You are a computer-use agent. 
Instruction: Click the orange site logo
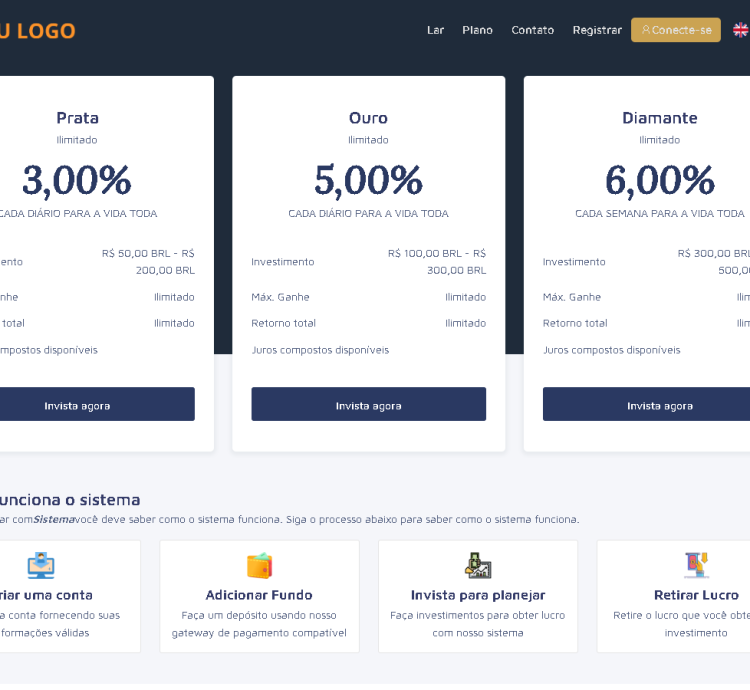tap(37, 31)
